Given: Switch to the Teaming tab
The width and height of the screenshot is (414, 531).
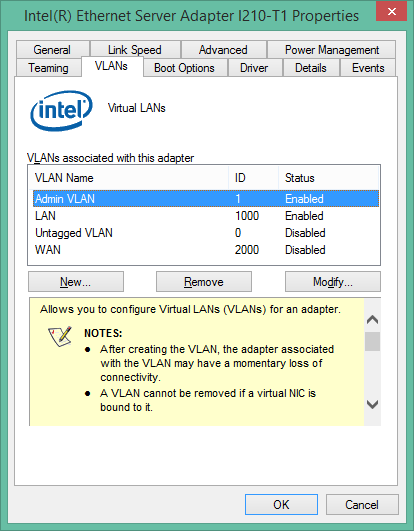Looking at the screenshot, I should [x=48, y=68].
